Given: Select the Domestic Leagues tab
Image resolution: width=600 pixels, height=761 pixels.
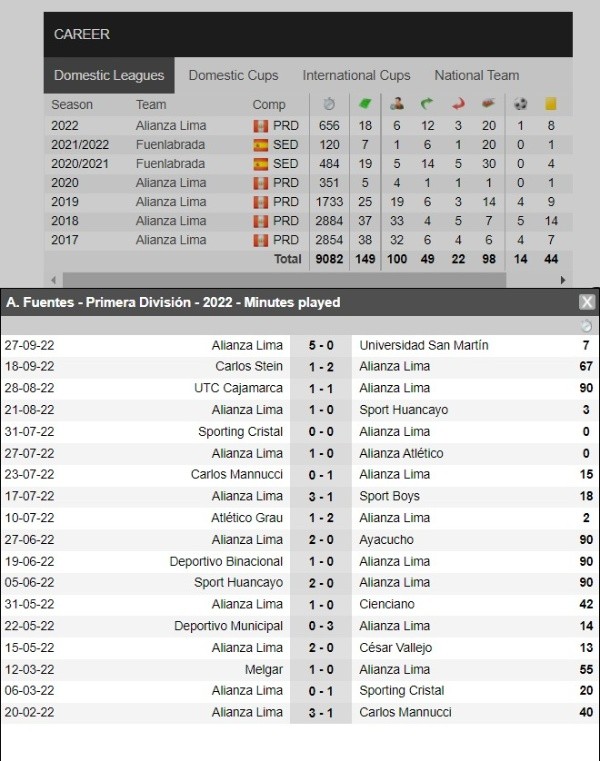Looking at the screenshot, I should (109, 75).
